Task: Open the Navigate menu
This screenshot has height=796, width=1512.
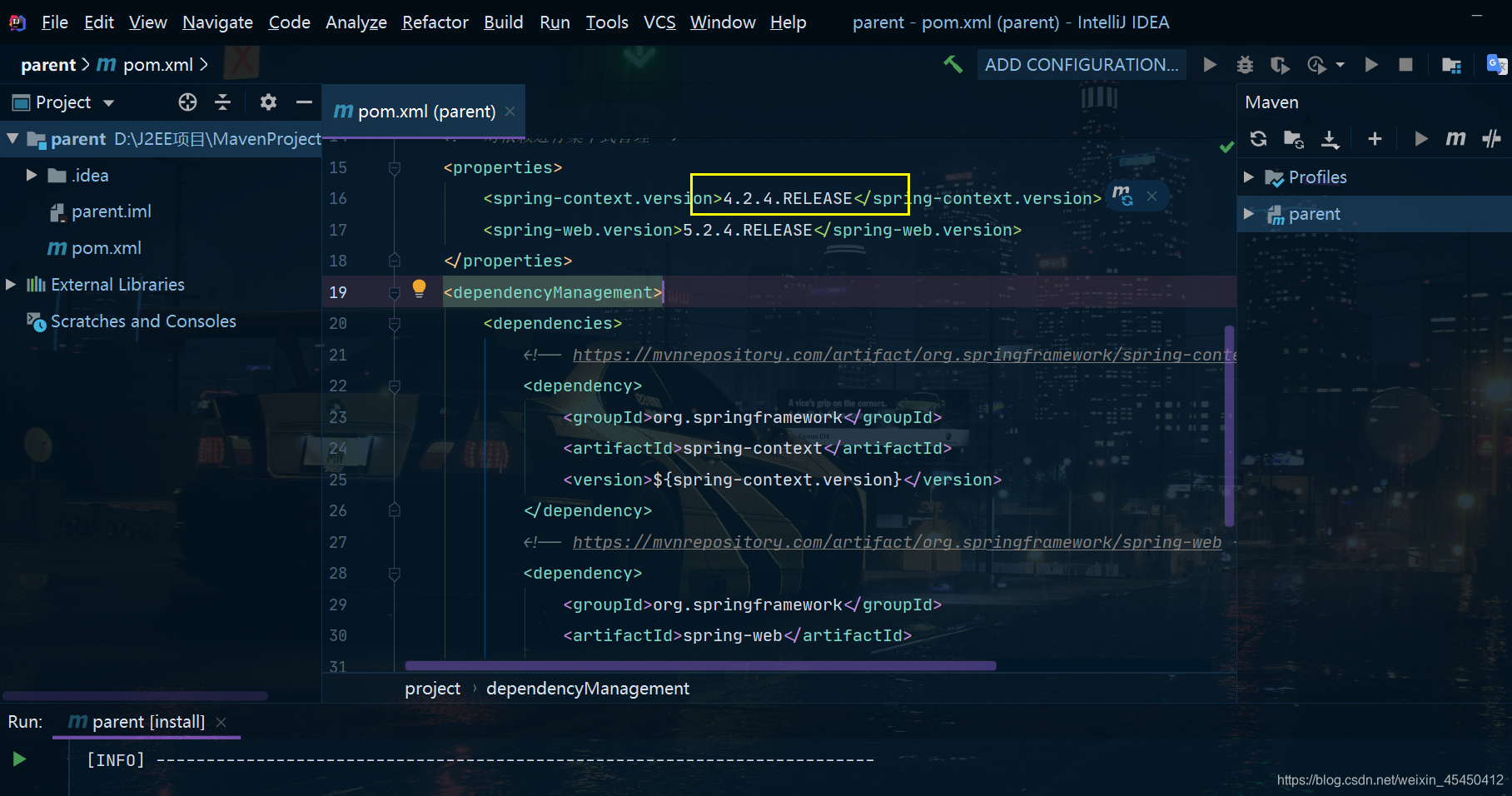Action: 217,22
